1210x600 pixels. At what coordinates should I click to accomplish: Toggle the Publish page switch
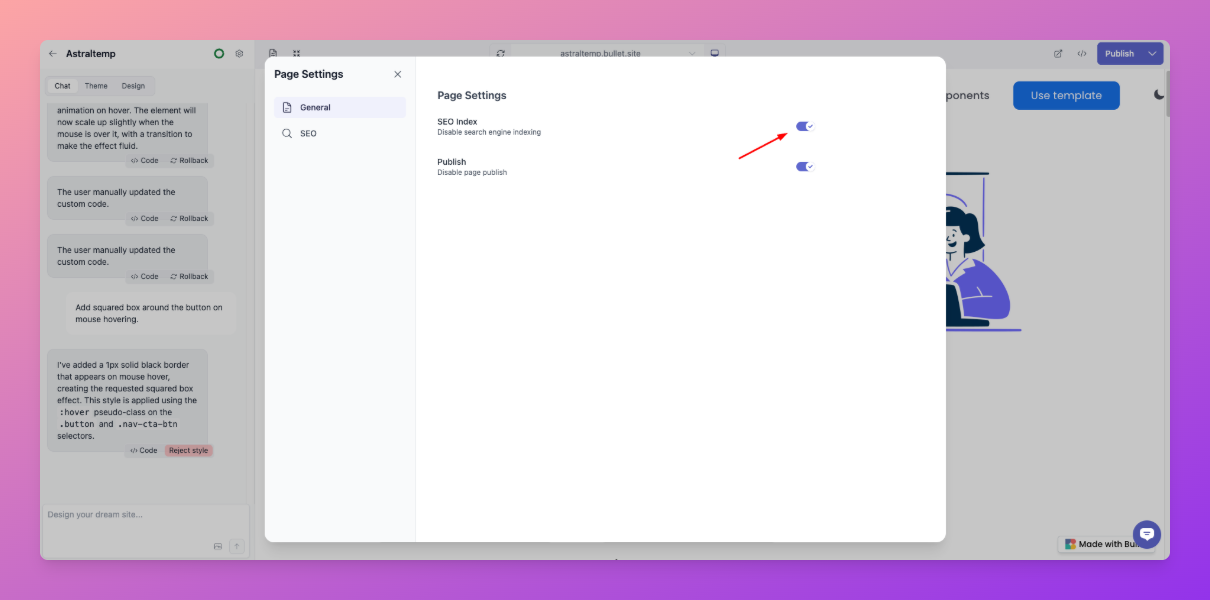coord(805,167)
